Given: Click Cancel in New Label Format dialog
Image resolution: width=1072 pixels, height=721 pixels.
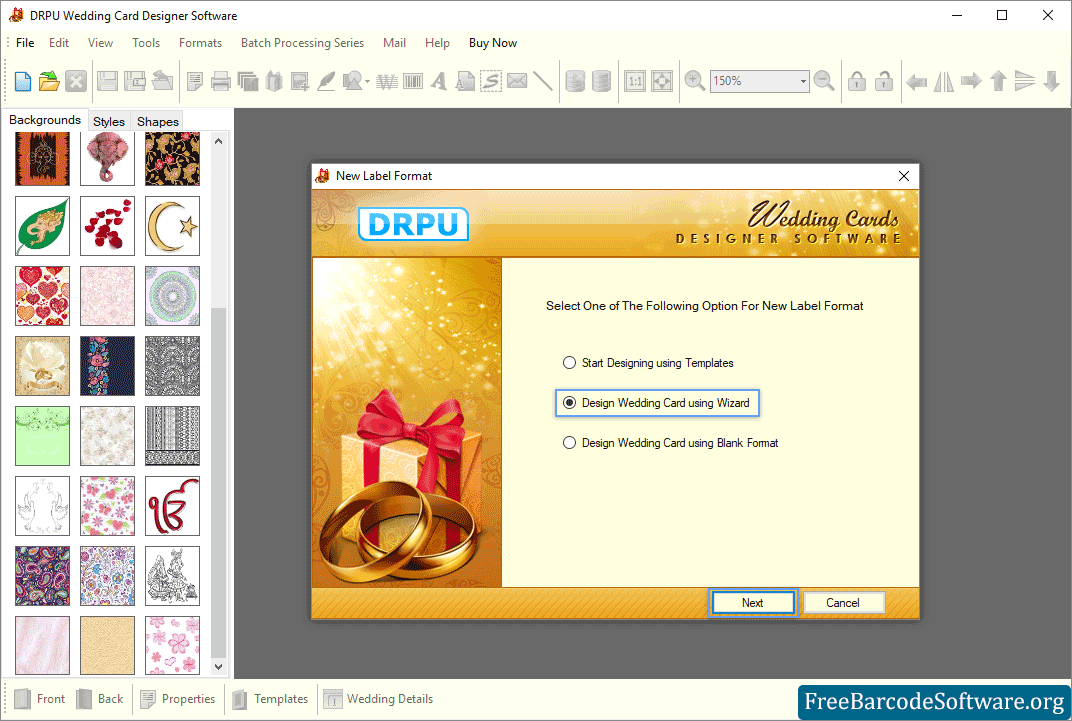Looking at the screenshot, I should point(843,603).
